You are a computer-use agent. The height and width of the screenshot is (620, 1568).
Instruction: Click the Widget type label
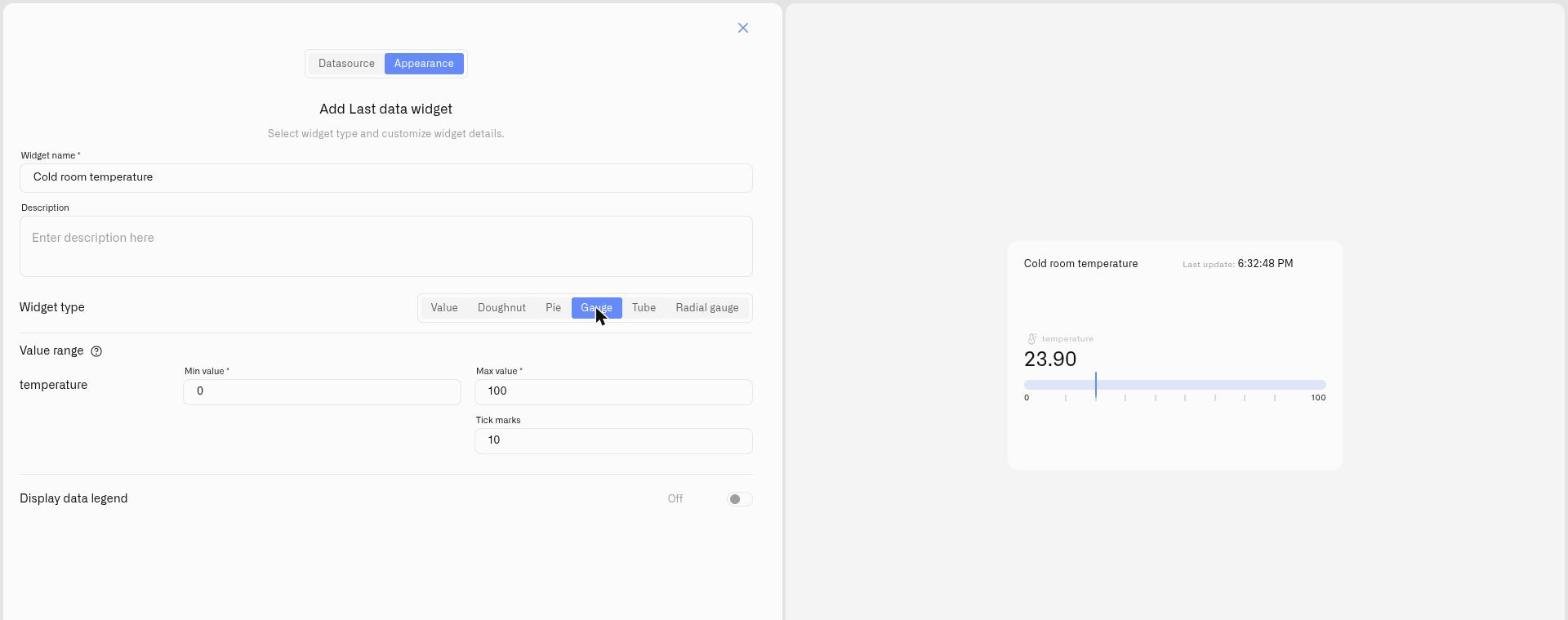point(52,308)
